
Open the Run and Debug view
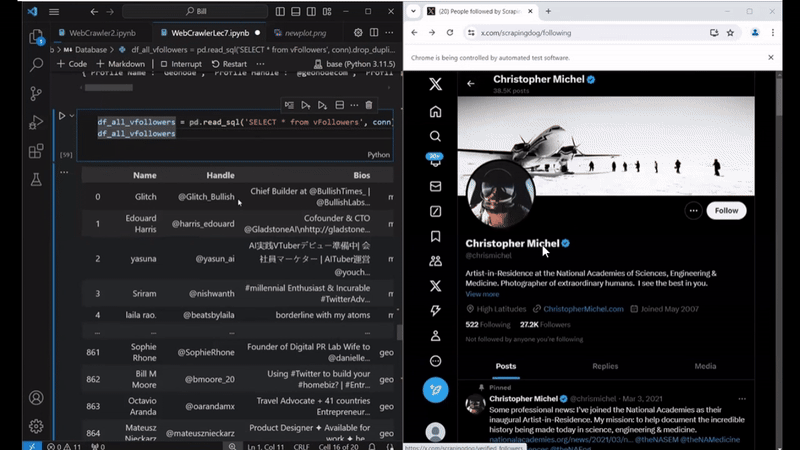(x=36, y=122)
